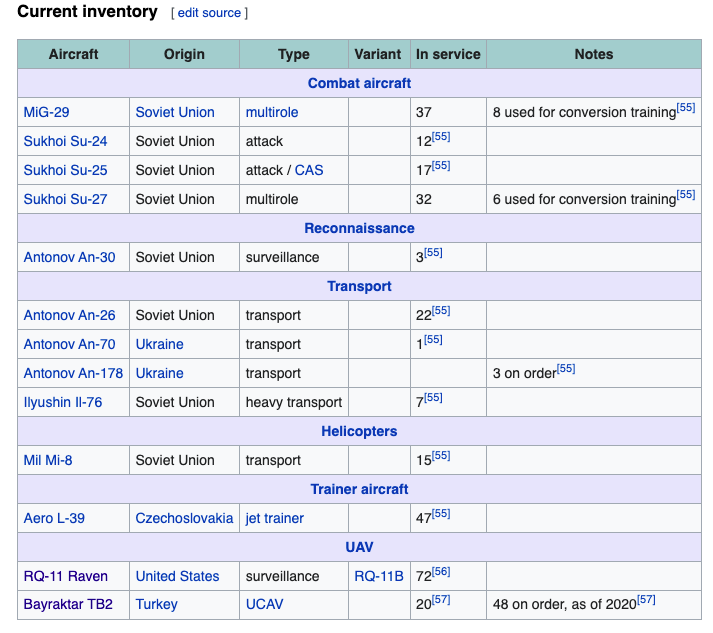The height and width of the screenshot is (633, 713).
Task: Click 'surveillance' in An-30 row
Action: [282, 257]
